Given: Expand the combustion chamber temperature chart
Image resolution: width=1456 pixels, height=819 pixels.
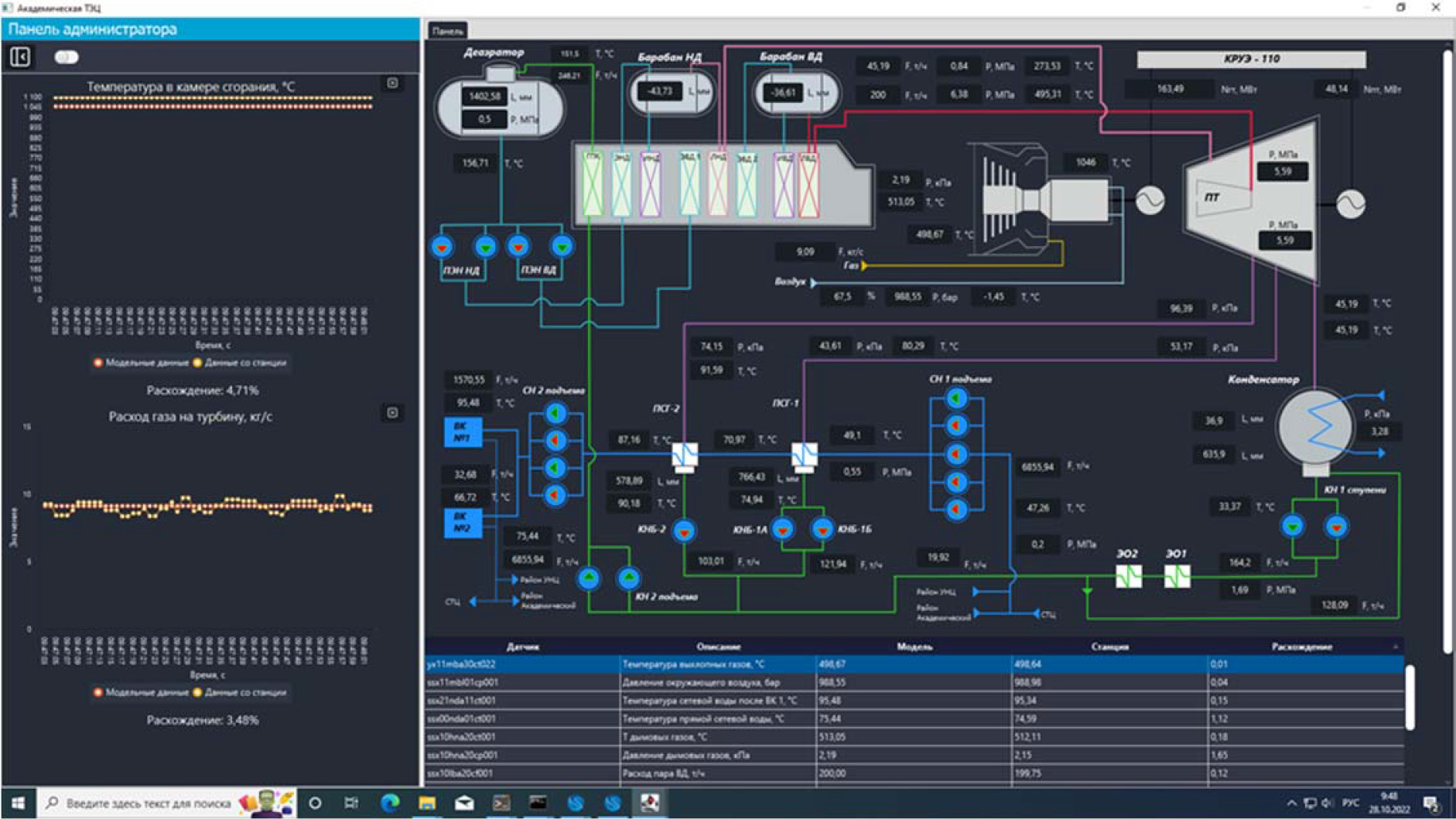Looking at the screenshot, I should pyautogui.click(x=392, y=83).
